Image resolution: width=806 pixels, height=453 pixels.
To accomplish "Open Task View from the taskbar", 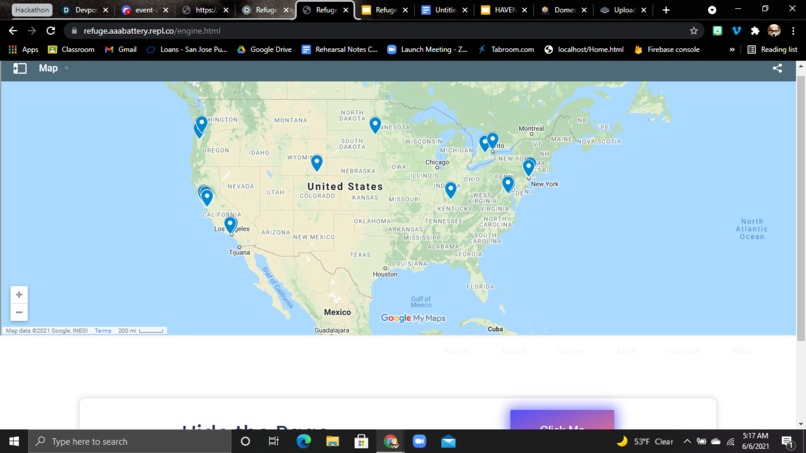I will 273,441.
